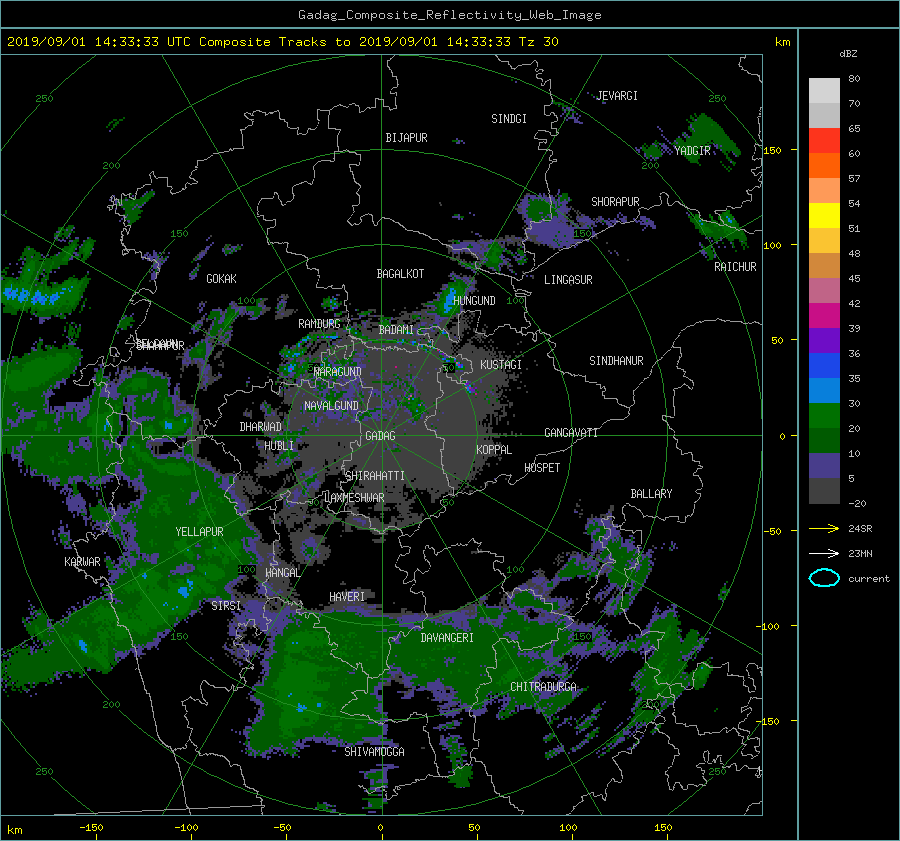The image size is (900, 841).
Task: Click the KOPPAL city label
Action: [x=494, y=450]
